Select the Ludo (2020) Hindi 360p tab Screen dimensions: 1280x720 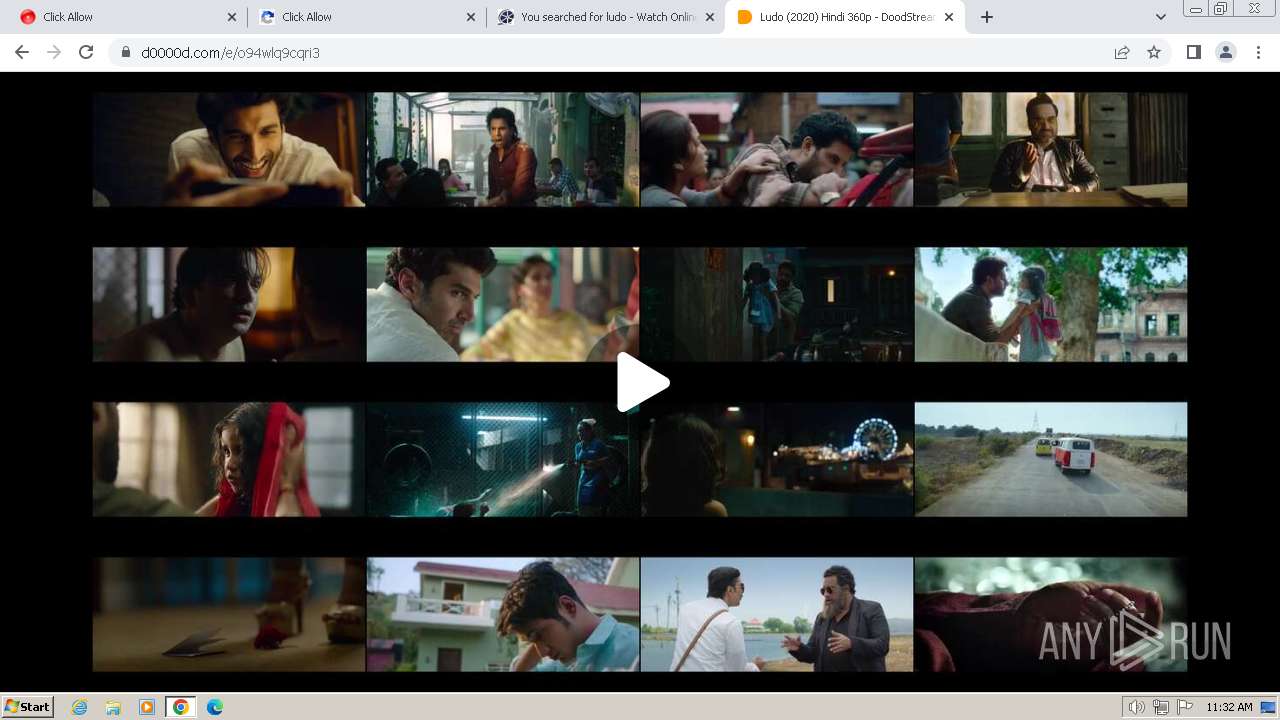[x=845, y=17]
